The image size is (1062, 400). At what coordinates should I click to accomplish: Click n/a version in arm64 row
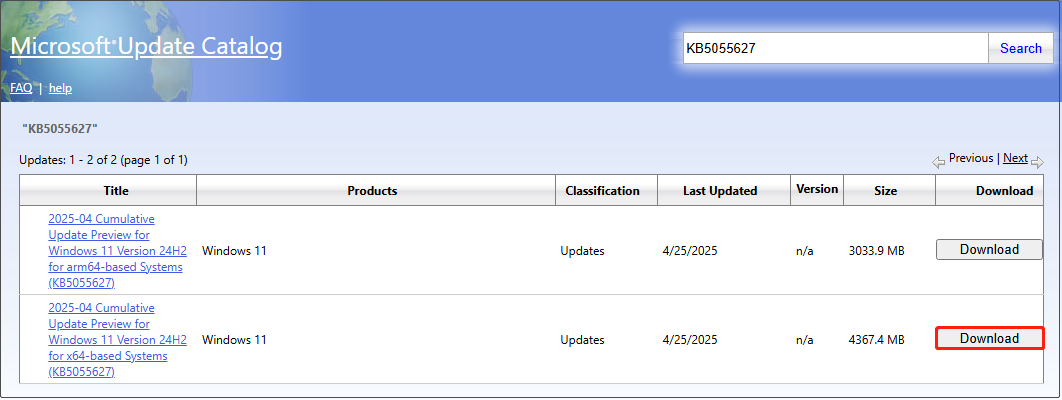tap(805, 251)
